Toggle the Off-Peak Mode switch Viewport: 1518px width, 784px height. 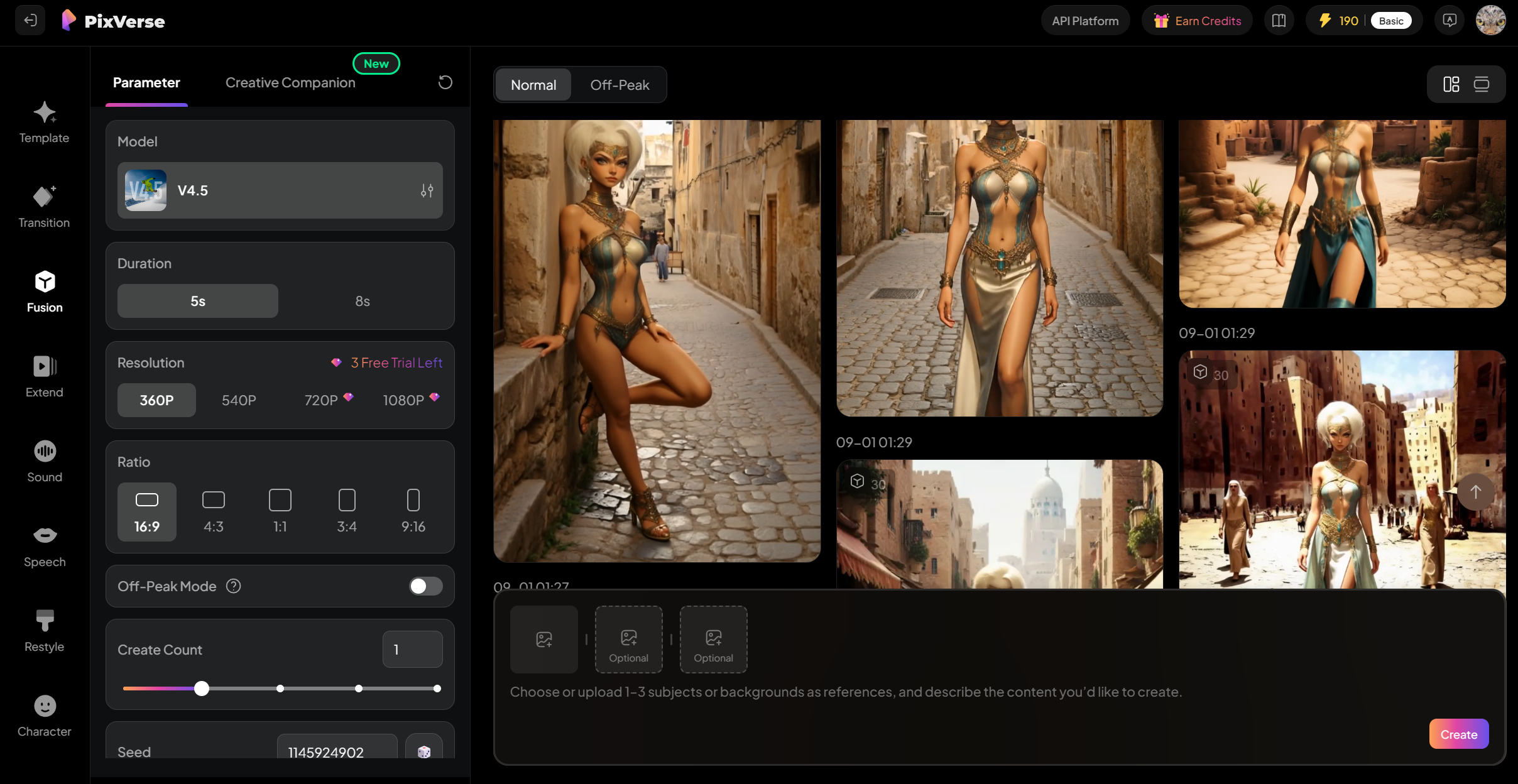point(425,586)
